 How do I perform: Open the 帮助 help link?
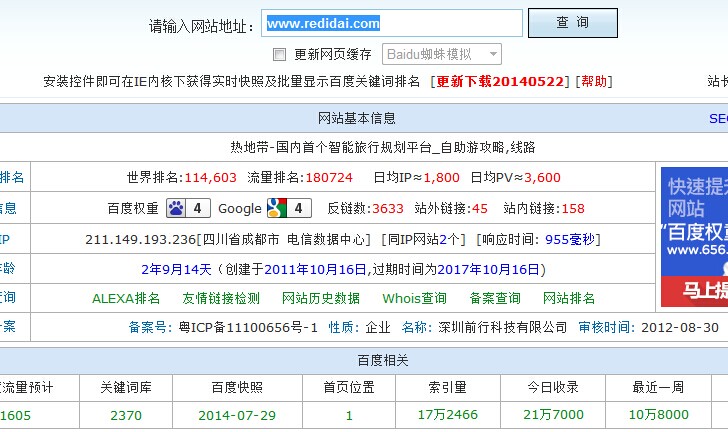coord(594,82)
